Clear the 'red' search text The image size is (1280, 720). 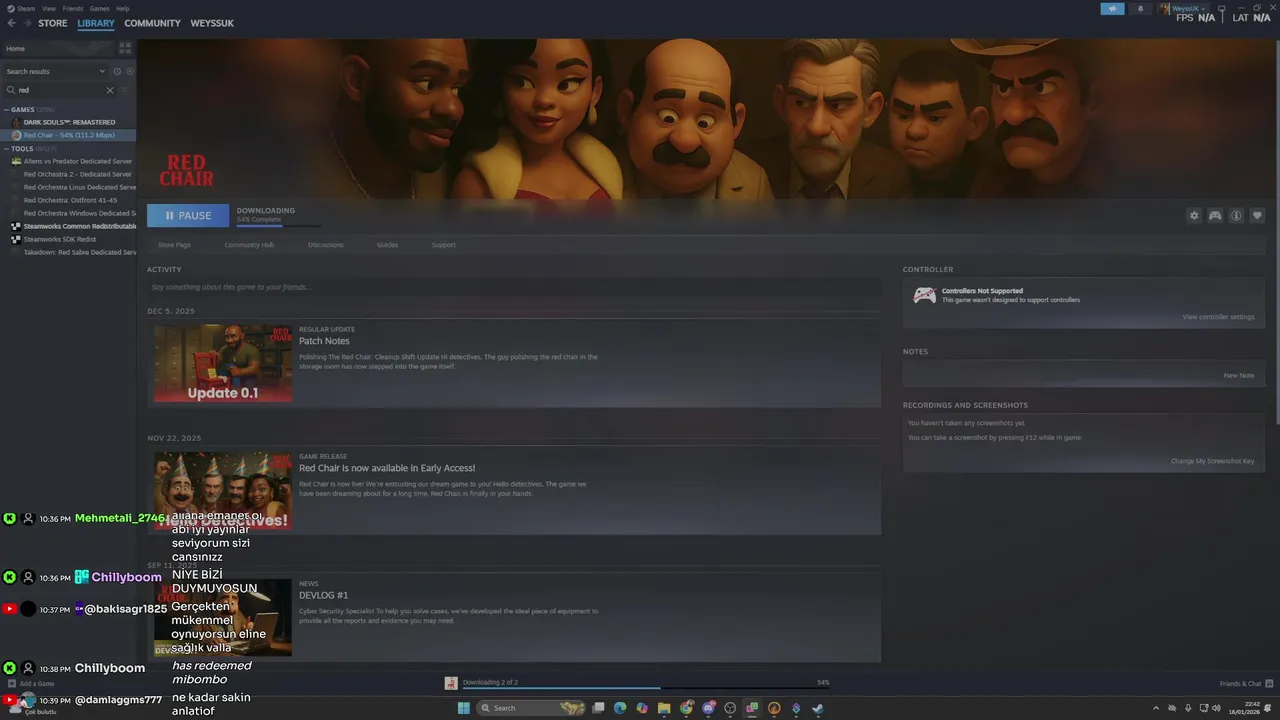(x=110, y=90)
